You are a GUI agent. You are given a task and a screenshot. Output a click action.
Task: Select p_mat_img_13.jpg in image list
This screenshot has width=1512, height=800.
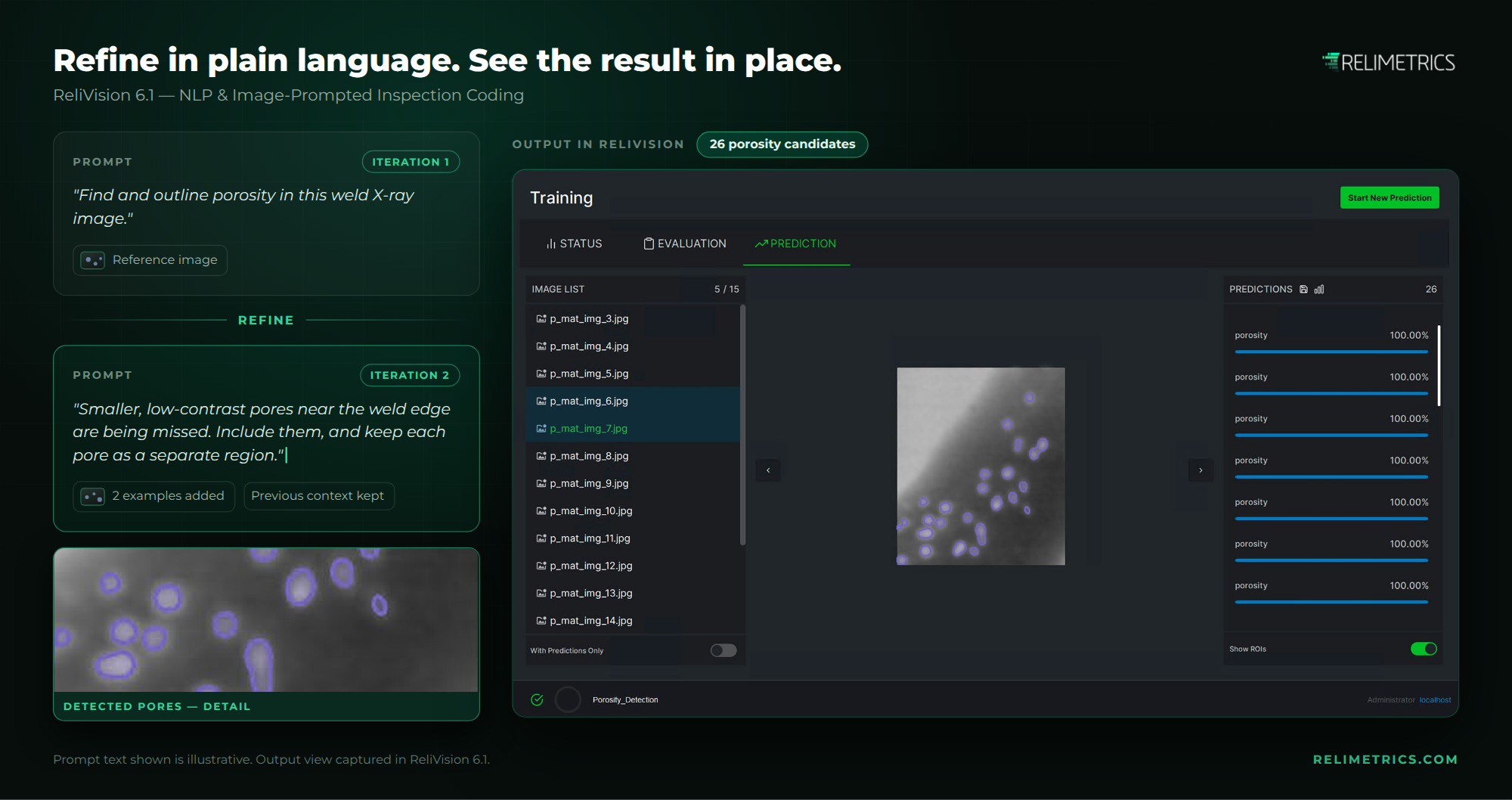tap(633, 594)
